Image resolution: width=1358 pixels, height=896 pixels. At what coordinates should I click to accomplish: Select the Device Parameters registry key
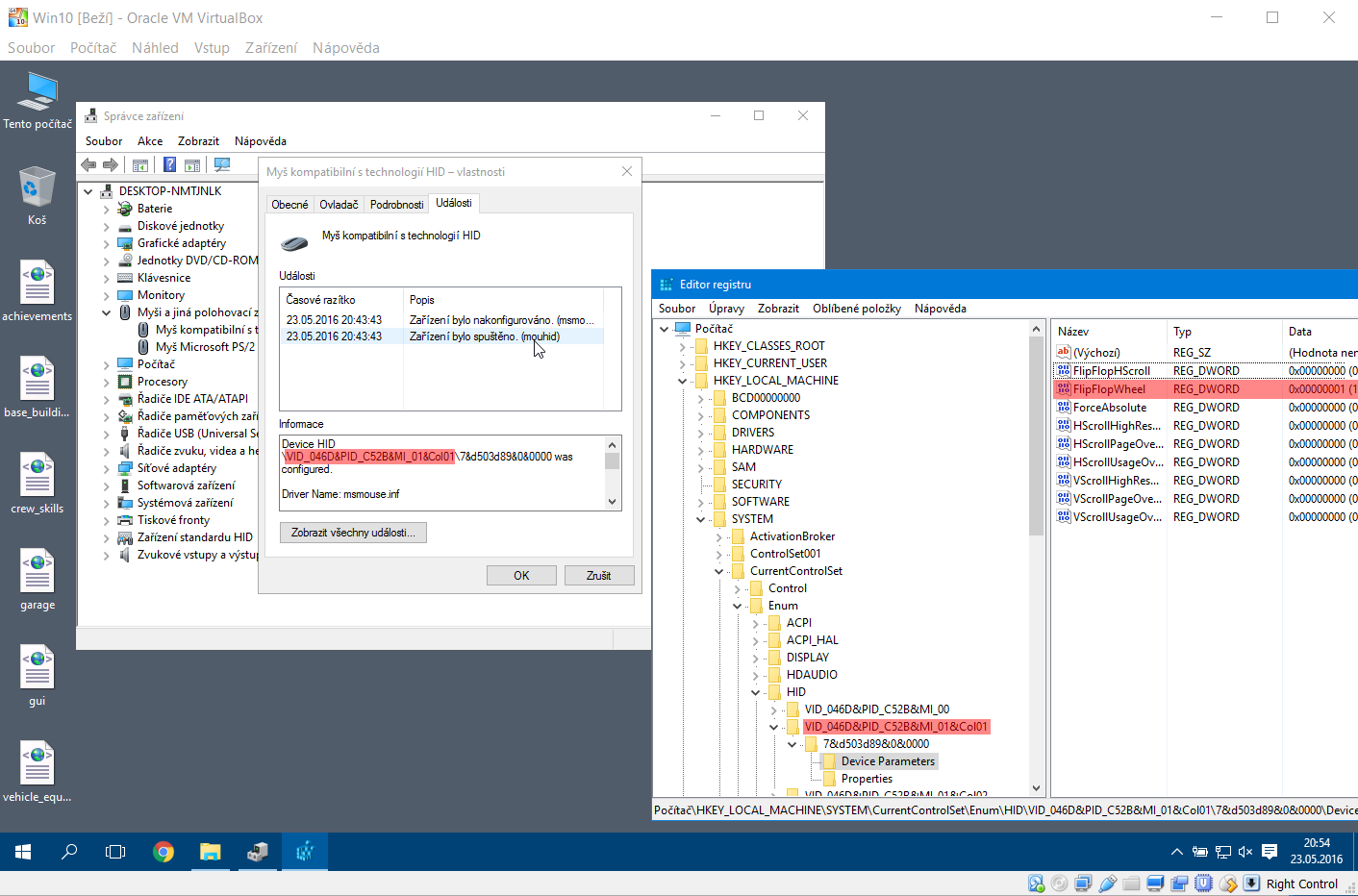tap(887, 761)
